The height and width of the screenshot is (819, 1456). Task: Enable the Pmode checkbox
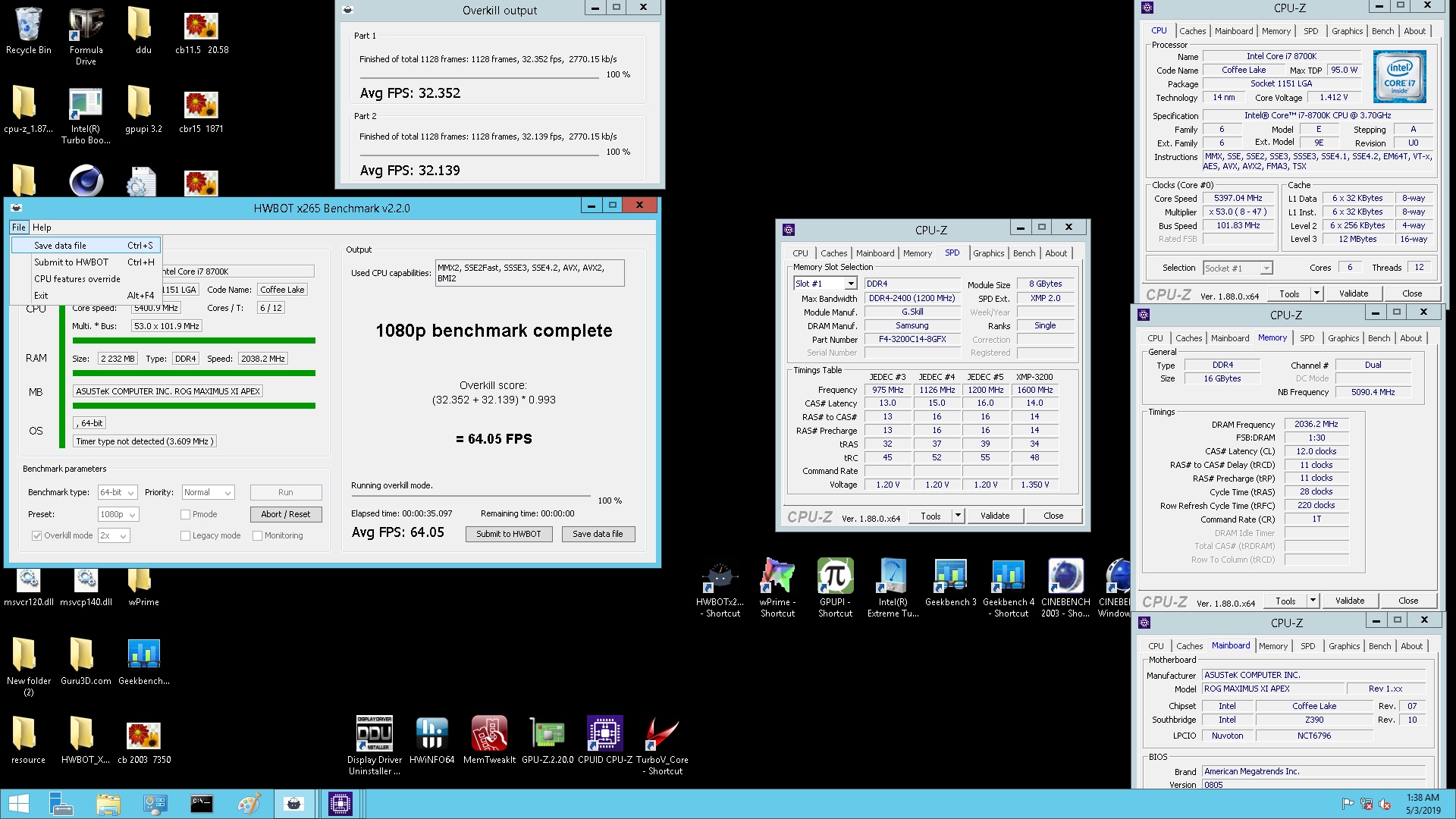tap(185, 514)
